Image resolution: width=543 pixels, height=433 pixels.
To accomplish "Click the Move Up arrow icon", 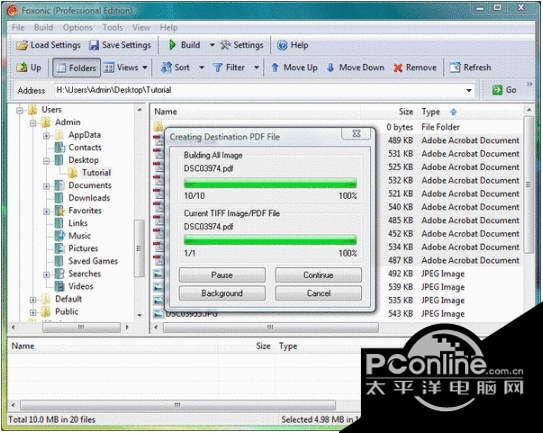I will [x=275, y=67].
